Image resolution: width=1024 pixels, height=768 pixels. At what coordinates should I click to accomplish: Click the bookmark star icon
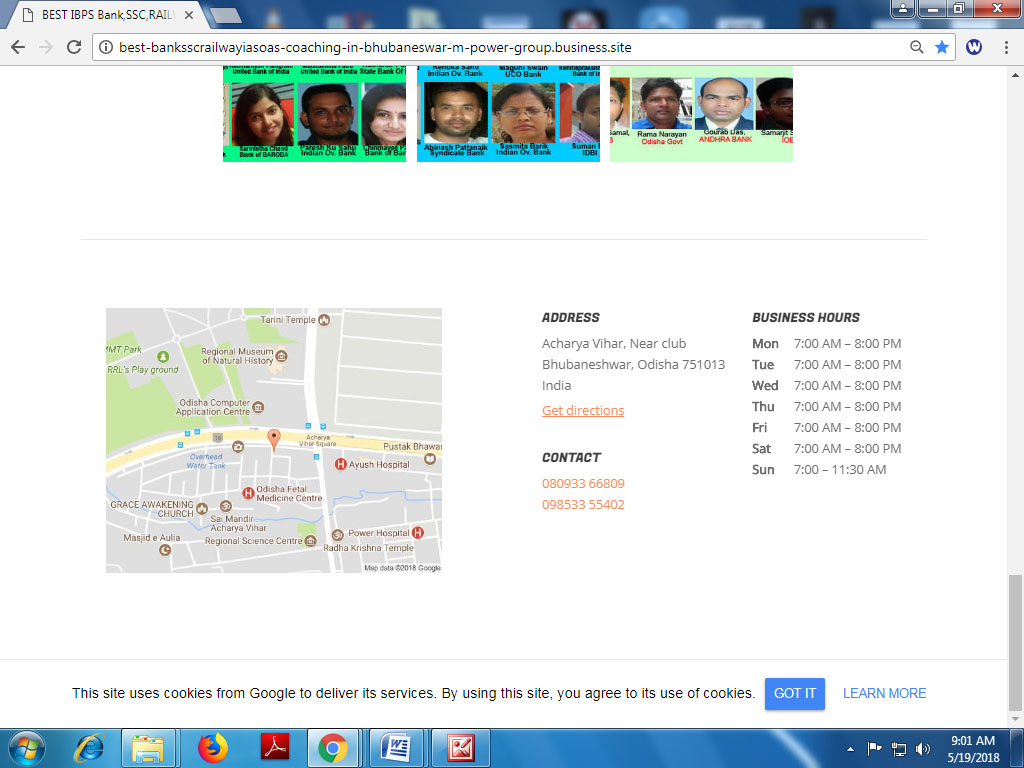pyautogui.click(x=941, y=47)
